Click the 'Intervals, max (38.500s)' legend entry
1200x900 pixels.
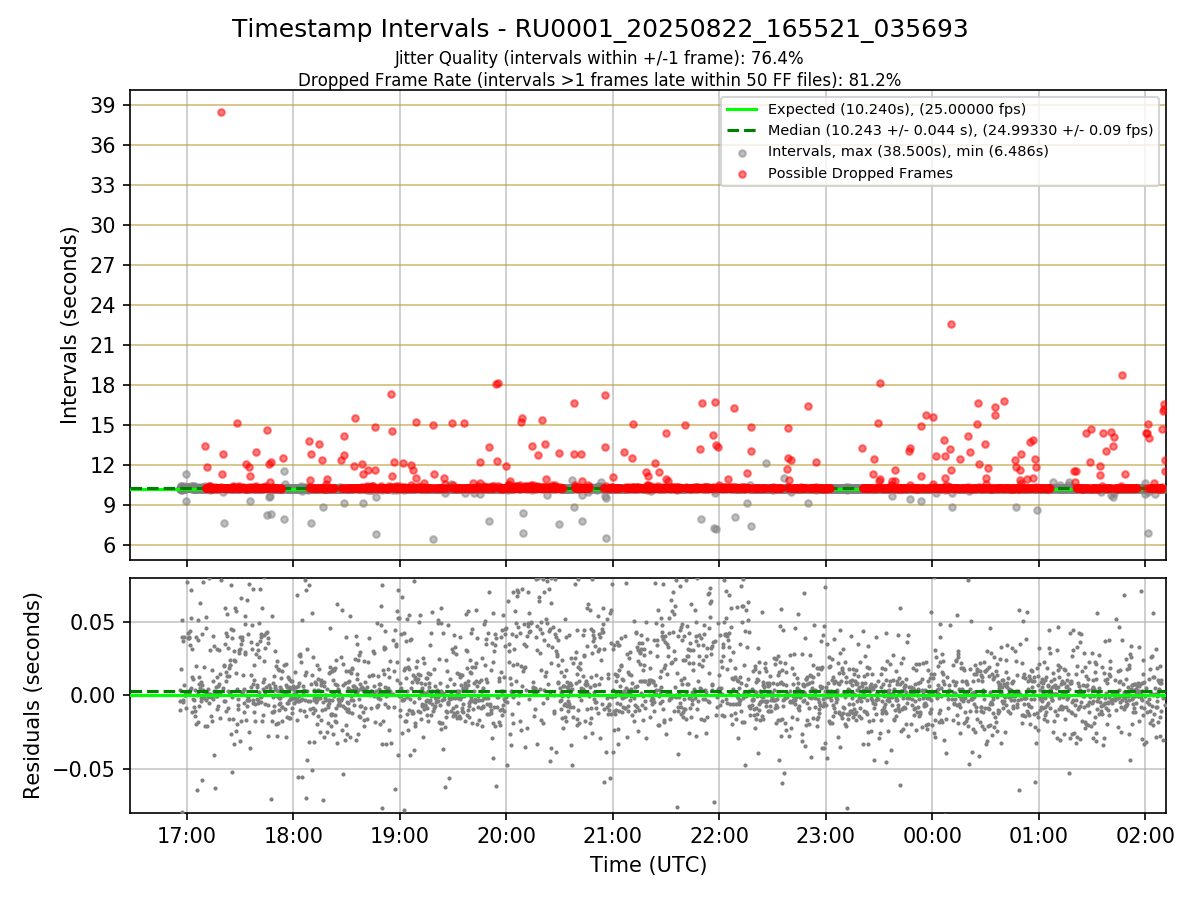(x=908, y=152)
